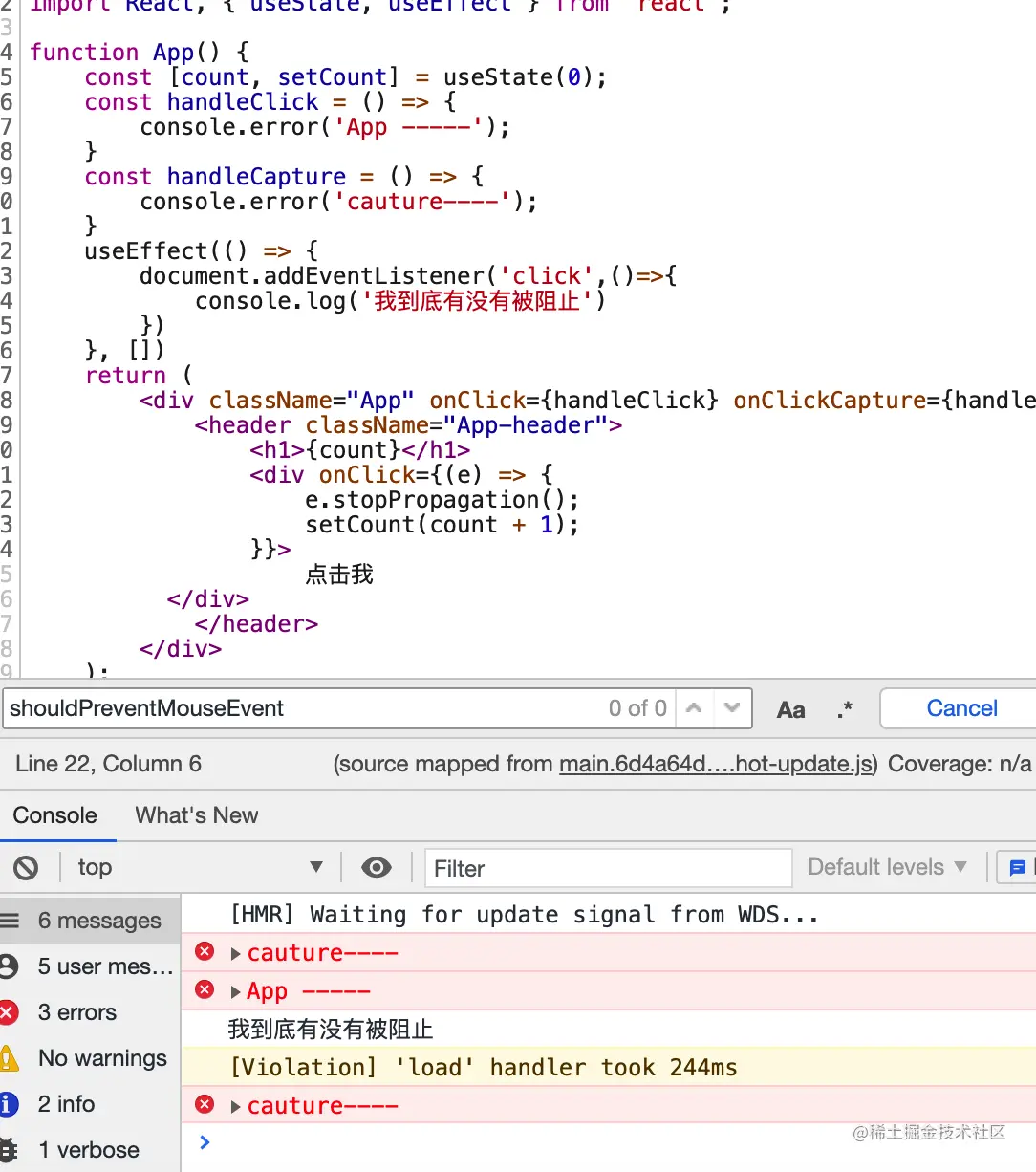
Task: Open the main.6d4a64d hot-update.js source link
Action: point(718,764)
